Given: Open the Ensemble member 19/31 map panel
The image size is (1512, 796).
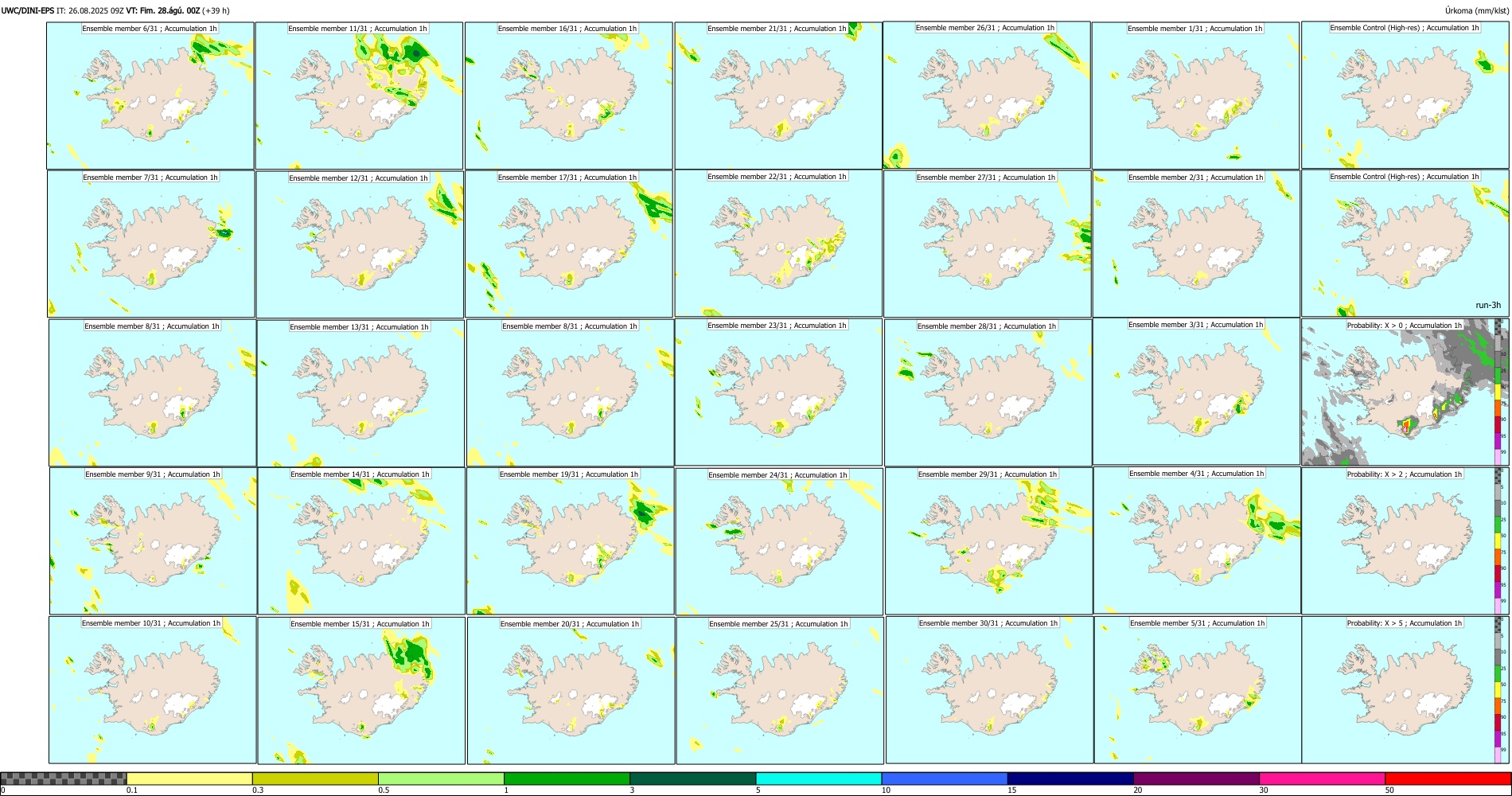Looking at the screenshot, I should [570, 540].
